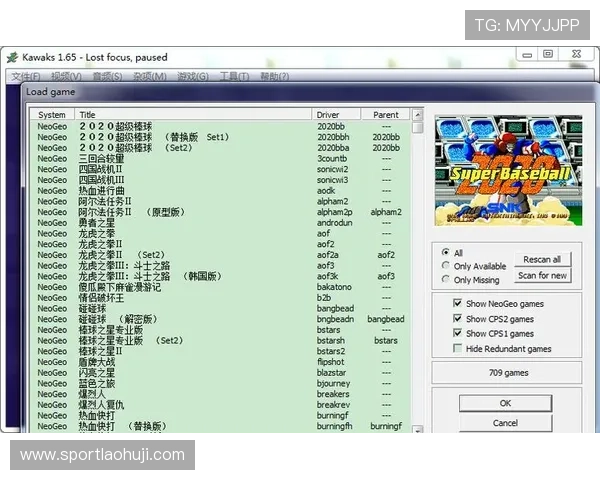
Task: Close the Kawaks window
Action: click(576, 54)
